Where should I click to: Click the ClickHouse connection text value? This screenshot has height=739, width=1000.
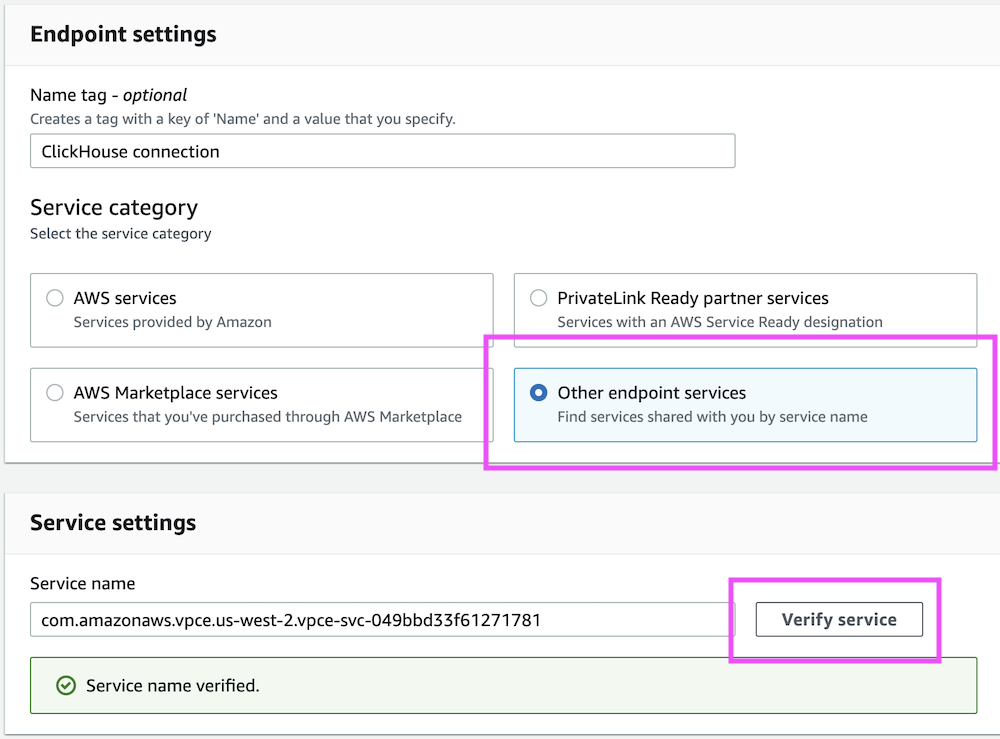[126, 151]
